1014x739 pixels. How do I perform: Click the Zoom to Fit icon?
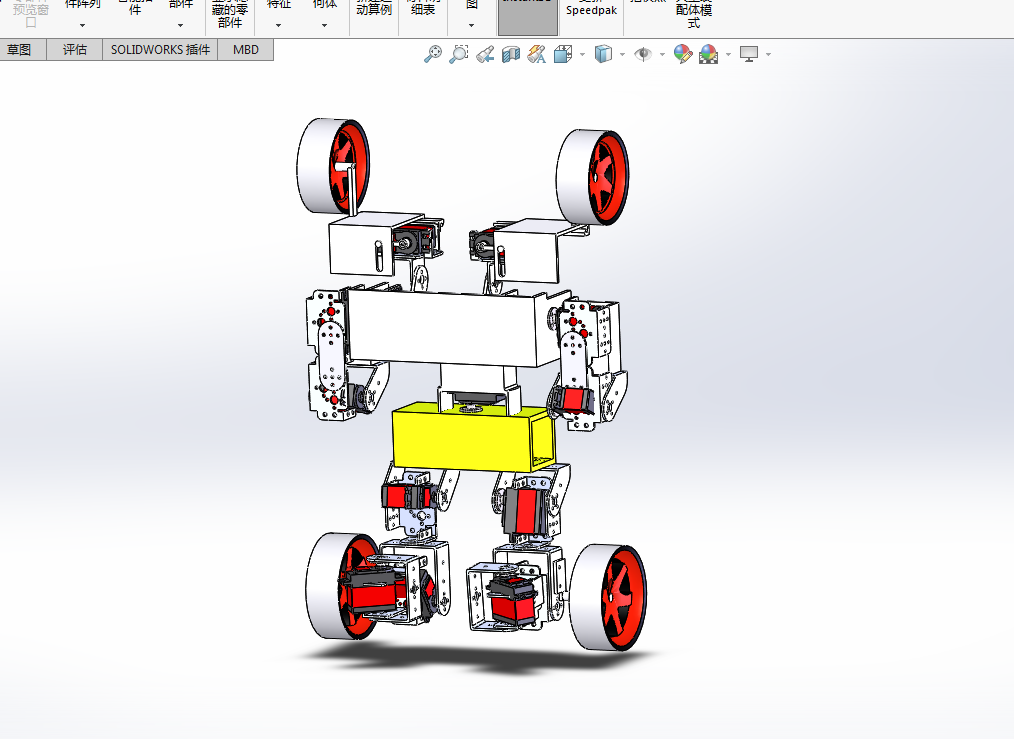pyautogui.click(x=433, y=54)
